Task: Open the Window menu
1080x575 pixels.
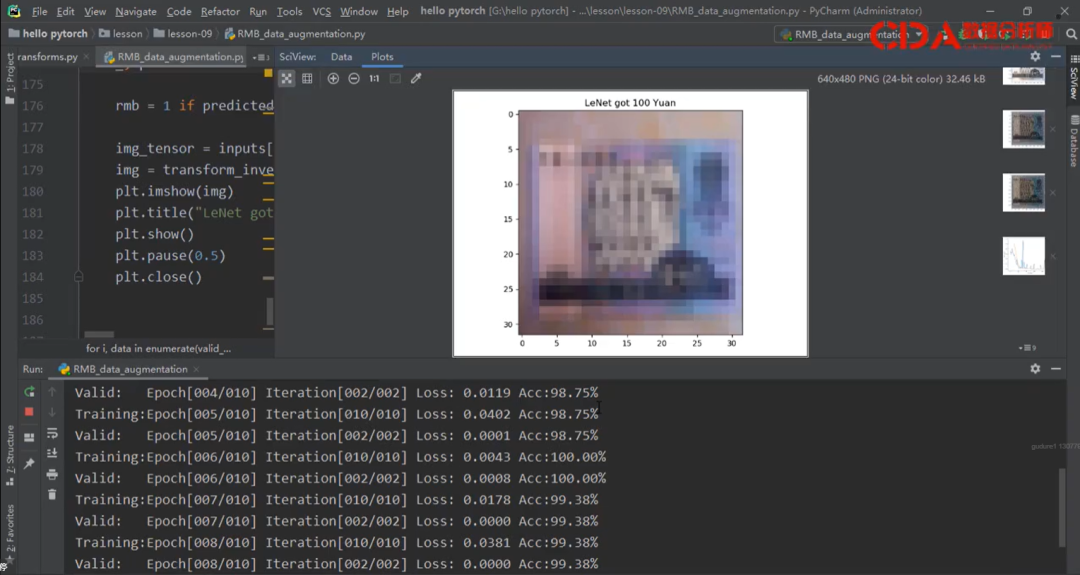Action: point(359,12)
